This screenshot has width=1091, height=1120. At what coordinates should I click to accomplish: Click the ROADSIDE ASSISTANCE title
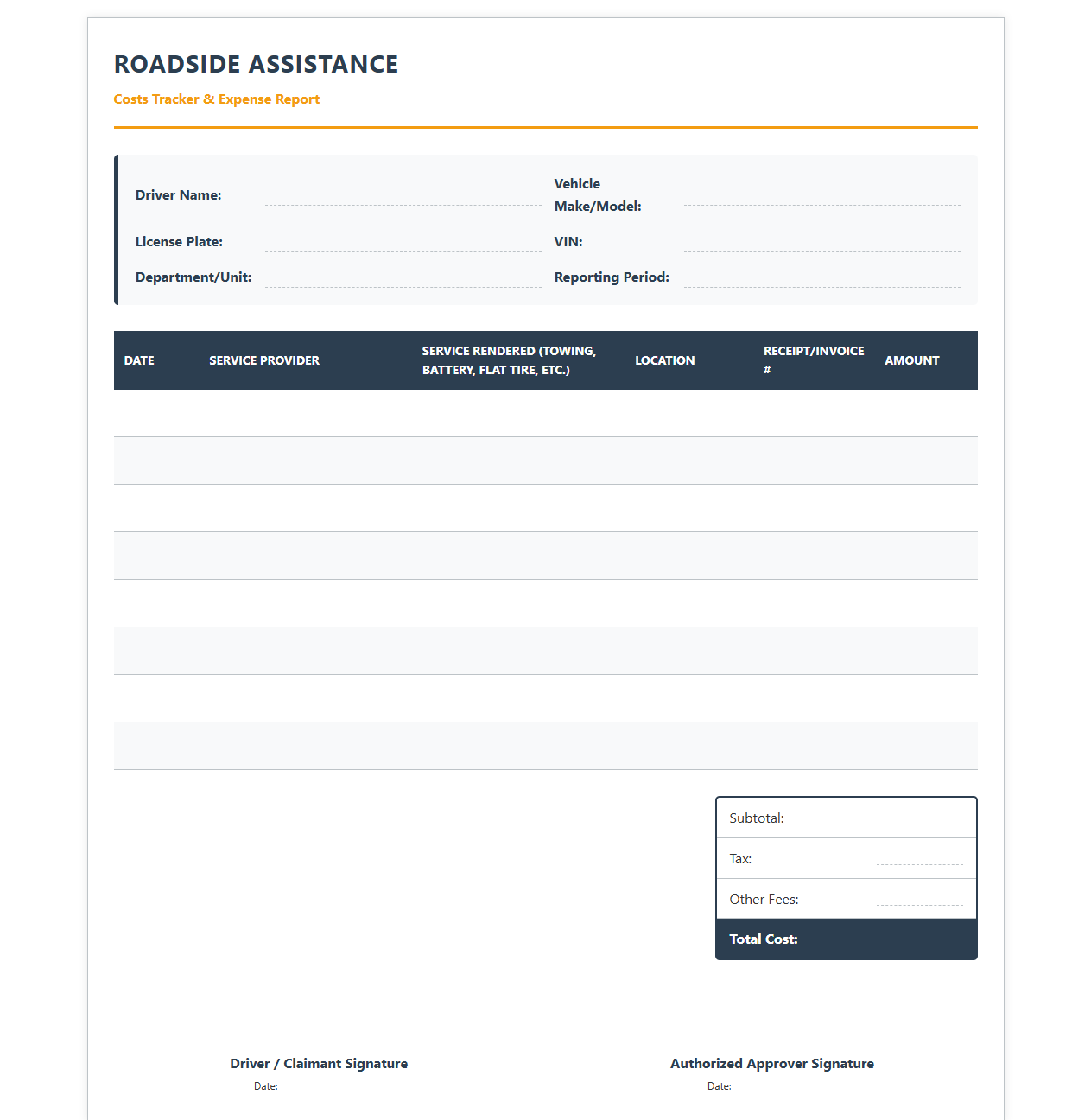click(257, 64)
